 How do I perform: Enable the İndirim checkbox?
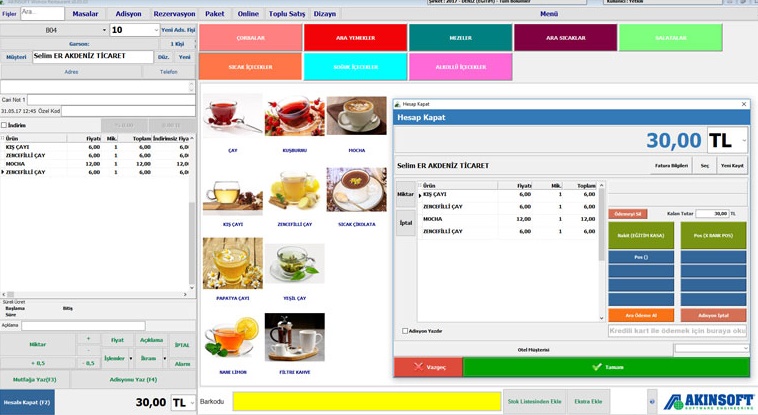click(5, 125)
